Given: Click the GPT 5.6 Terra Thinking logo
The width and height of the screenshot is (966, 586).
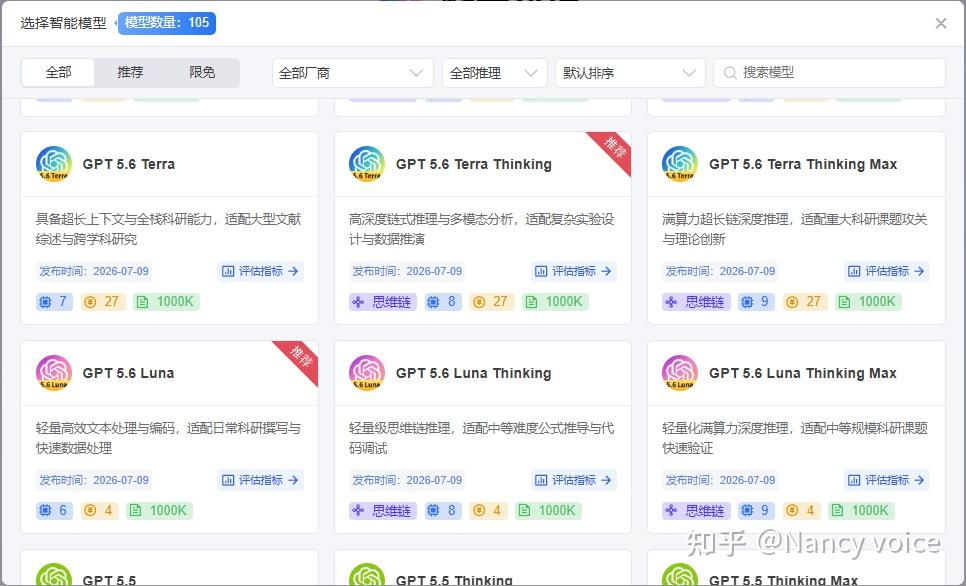Looking at the screenshot, I should [367, 164].
